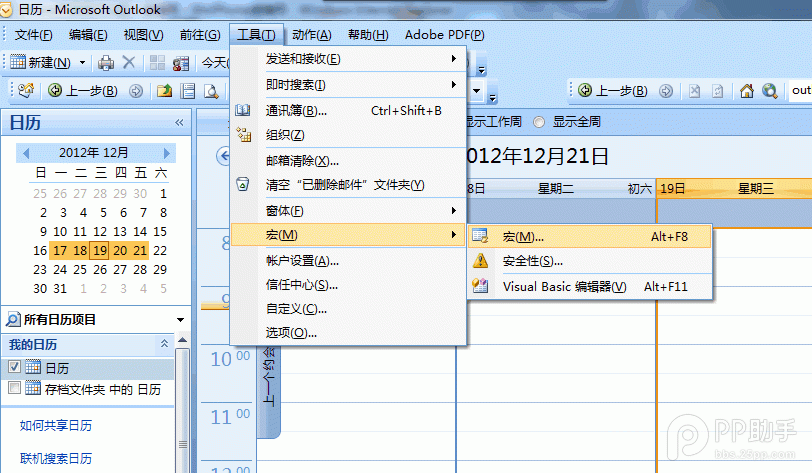This screenshot has width=812, height=473.
Task: Collapse 我的日历 section chevron
Action: 164,343
